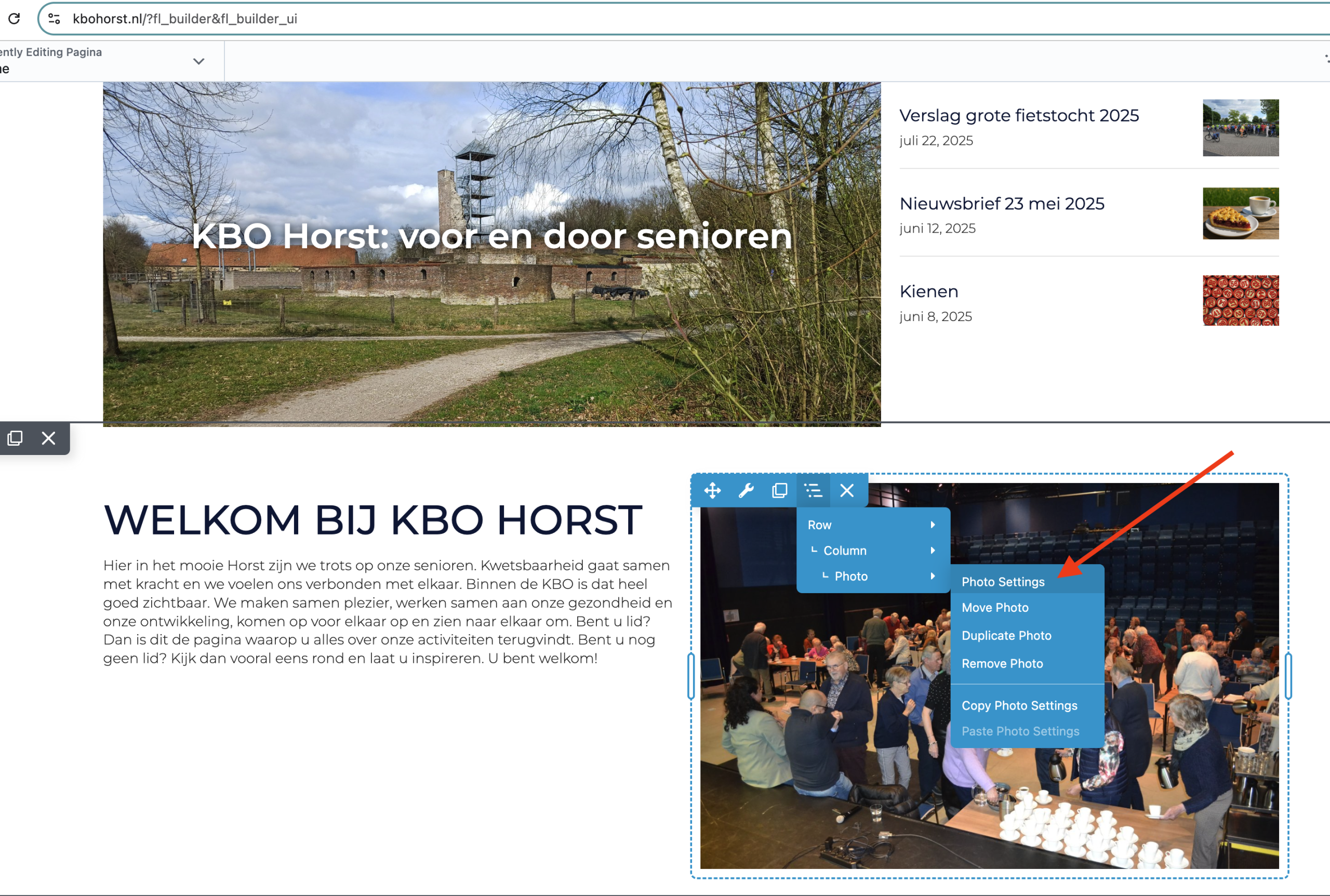Click the red bingo numbers thumbnail

tap(1241, 301)
